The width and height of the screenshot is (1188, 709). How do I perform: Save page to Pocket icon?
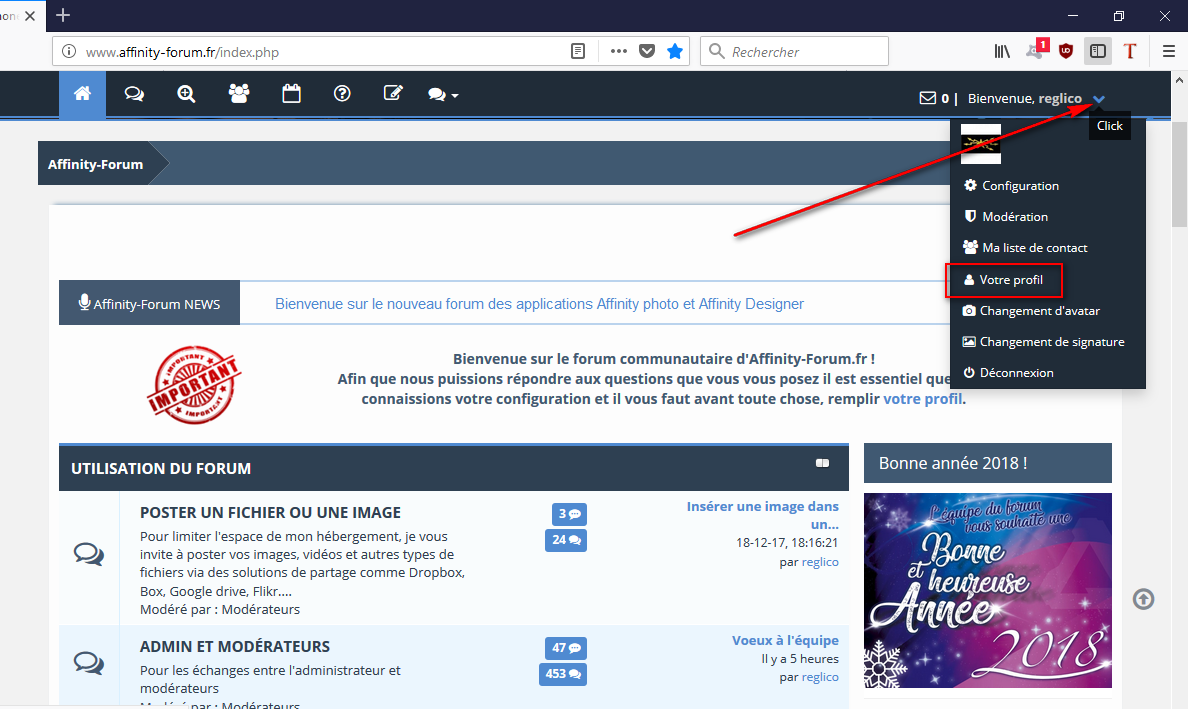pyautogui.click(x=646, y=52)
